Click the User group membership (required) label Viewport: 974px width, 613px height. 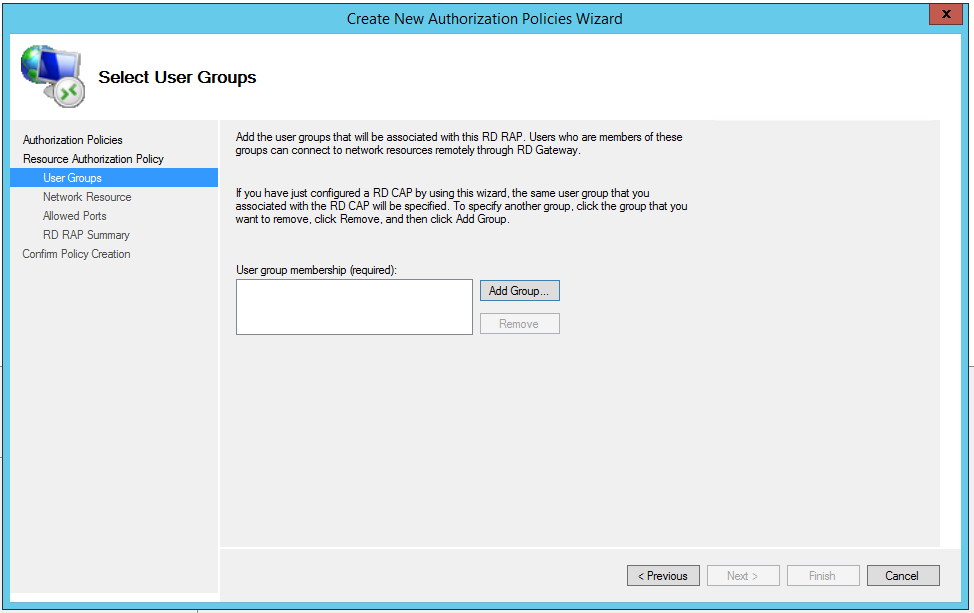(x=316, y=270)
